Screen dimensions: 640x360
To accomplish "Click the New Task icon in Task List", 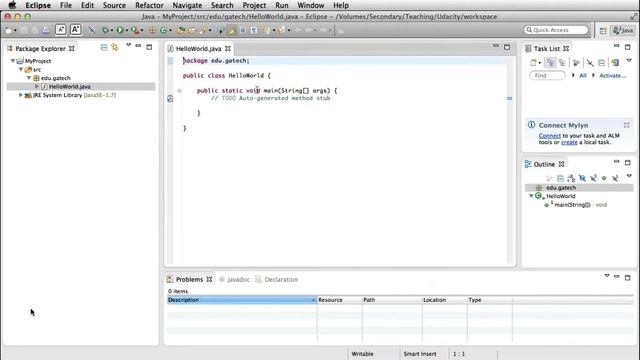I will (x=533, y=63).
